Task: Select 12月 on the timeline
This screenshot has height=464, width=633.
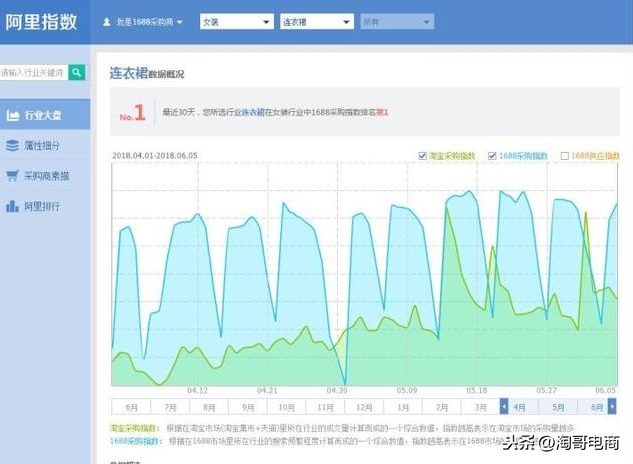Action: click(x=364, y=407)
